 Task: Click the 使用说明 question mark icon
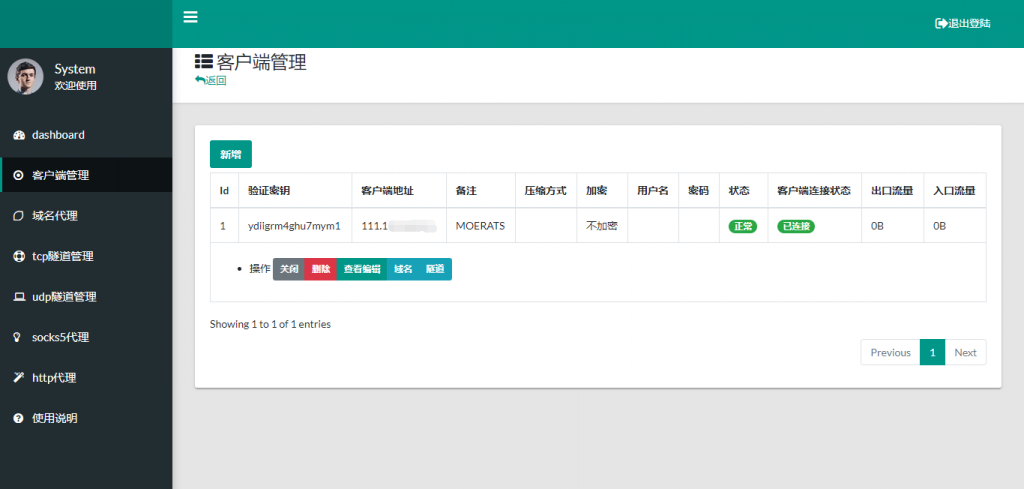(x=18, y=418)
